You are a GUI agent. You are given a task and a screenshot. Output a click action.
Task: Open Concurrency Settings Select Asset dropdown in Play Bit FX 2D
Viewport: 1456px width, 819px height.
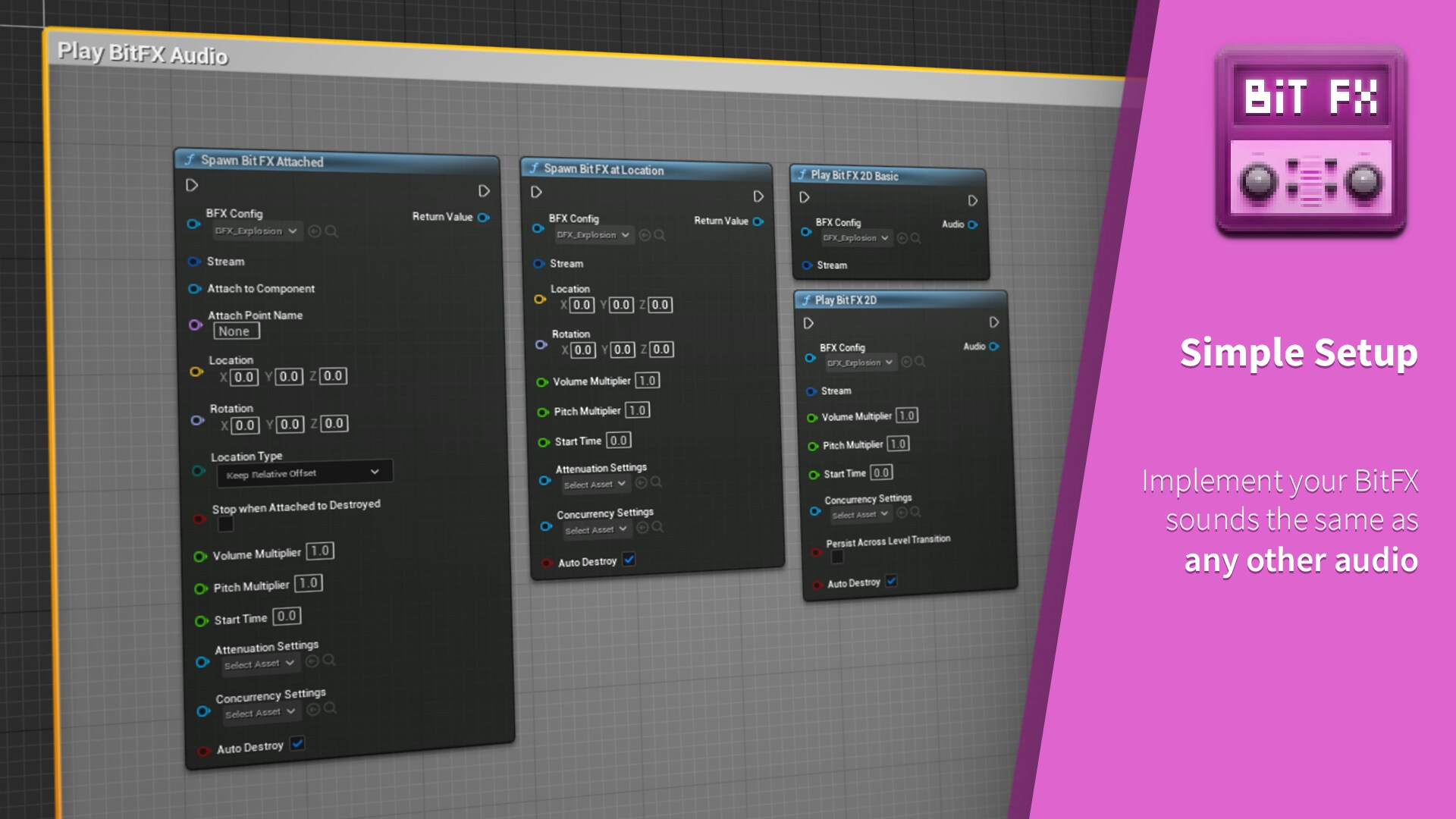859,515
